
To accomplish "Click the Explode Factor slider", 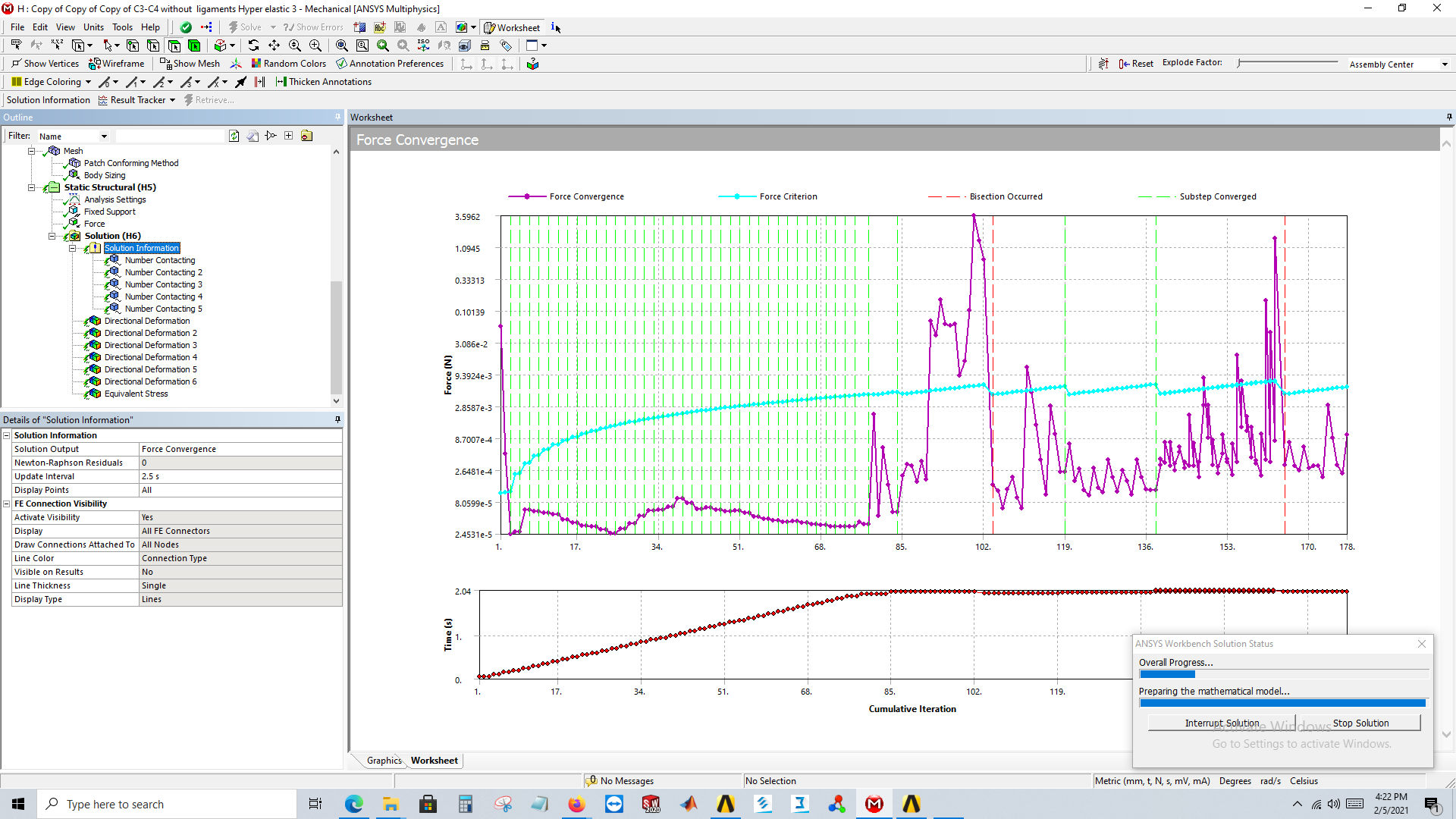I will coord(1288,63).
